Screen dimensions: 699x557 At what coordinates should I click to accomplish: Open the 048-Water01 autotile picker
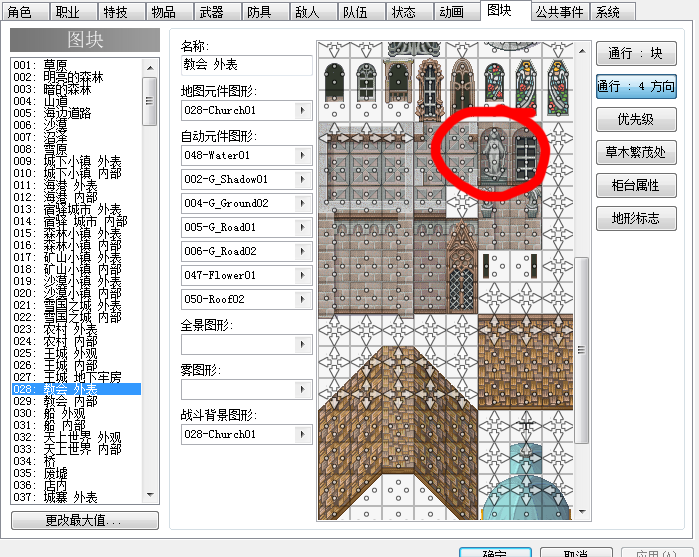(303, 155)
